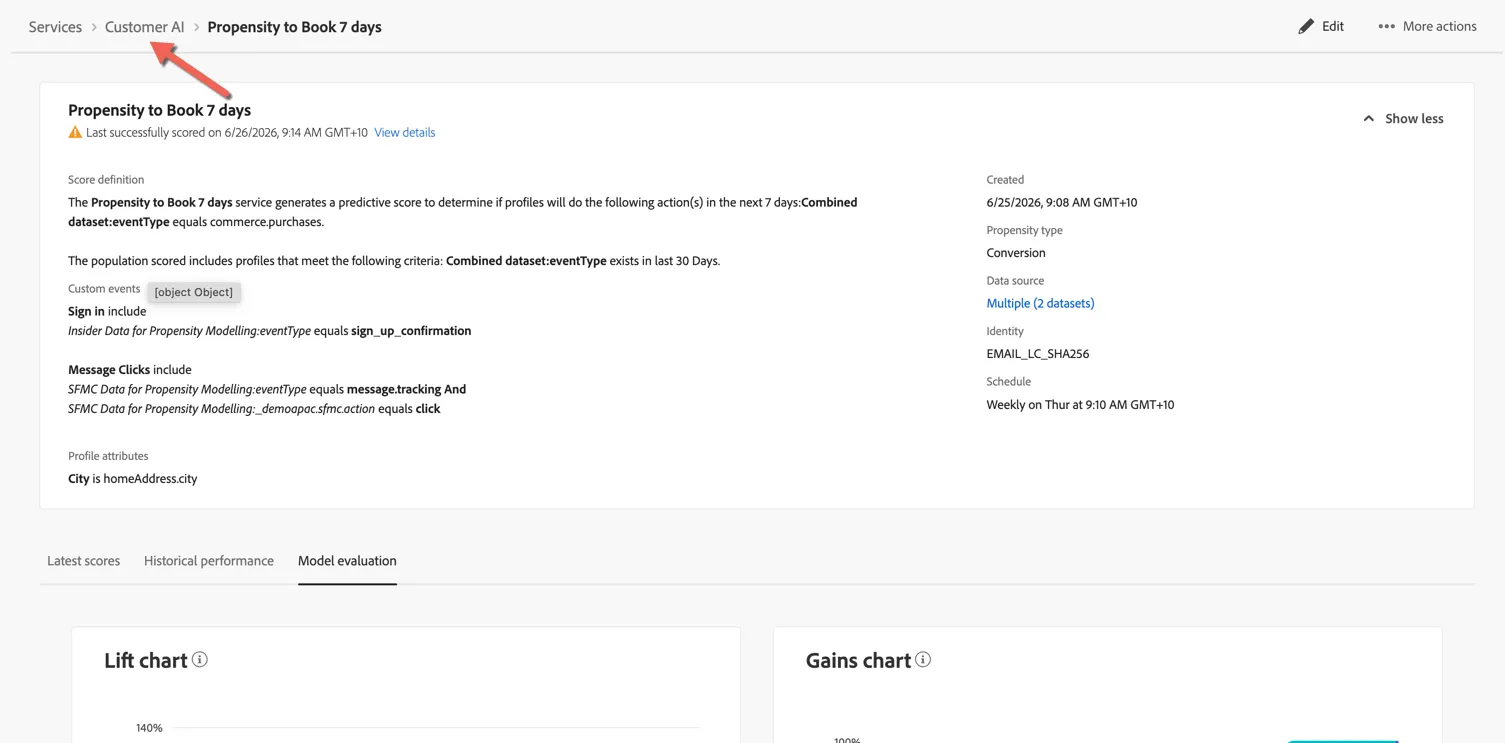
Task: Open the View details link
Action: click(405, 132)
